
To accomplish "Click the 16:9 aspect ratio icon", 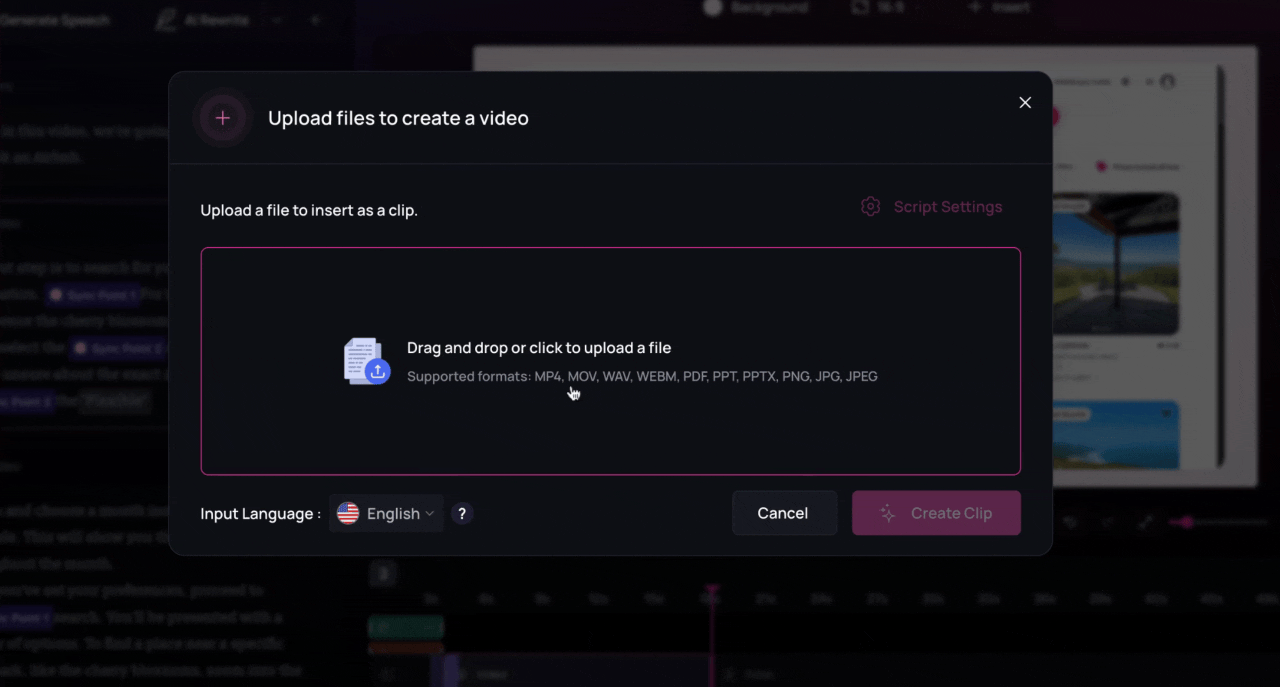I will point(858,7).
